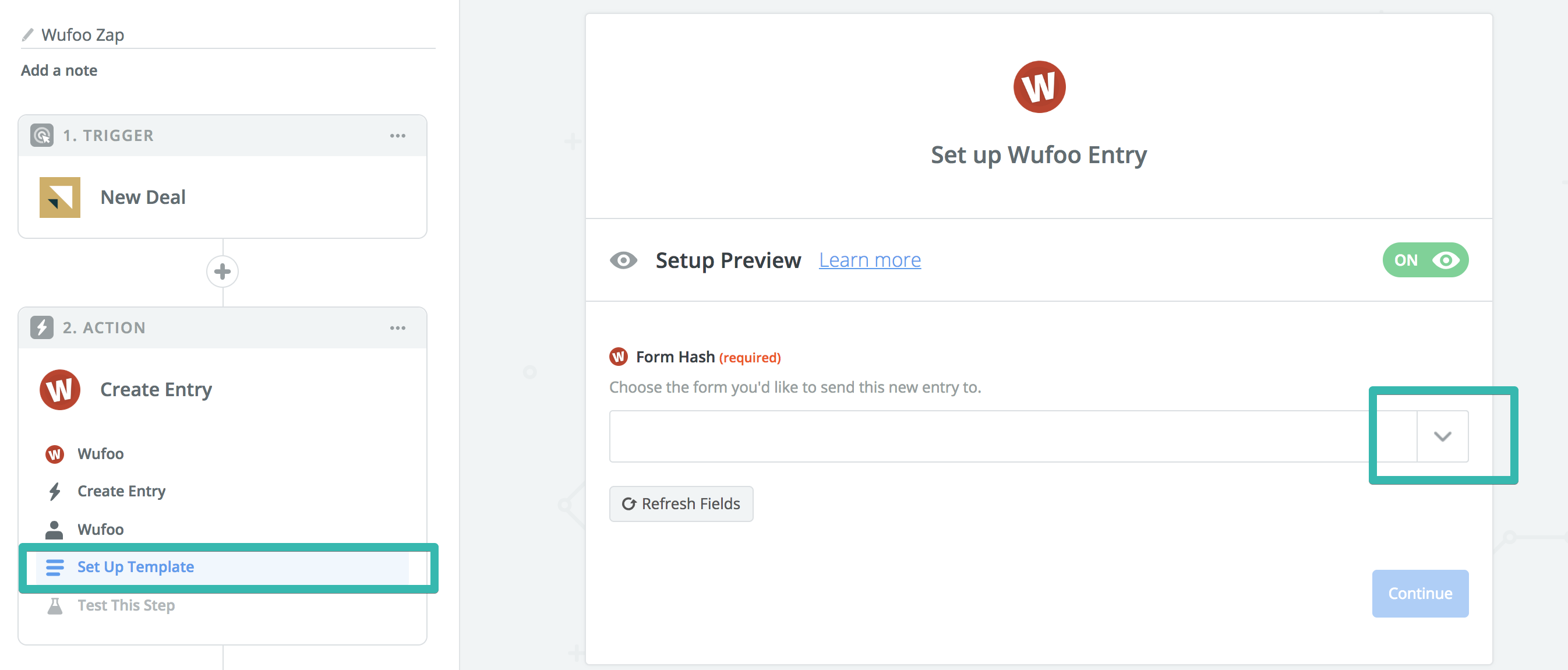Select the Set Up Template step

(135, 567)
